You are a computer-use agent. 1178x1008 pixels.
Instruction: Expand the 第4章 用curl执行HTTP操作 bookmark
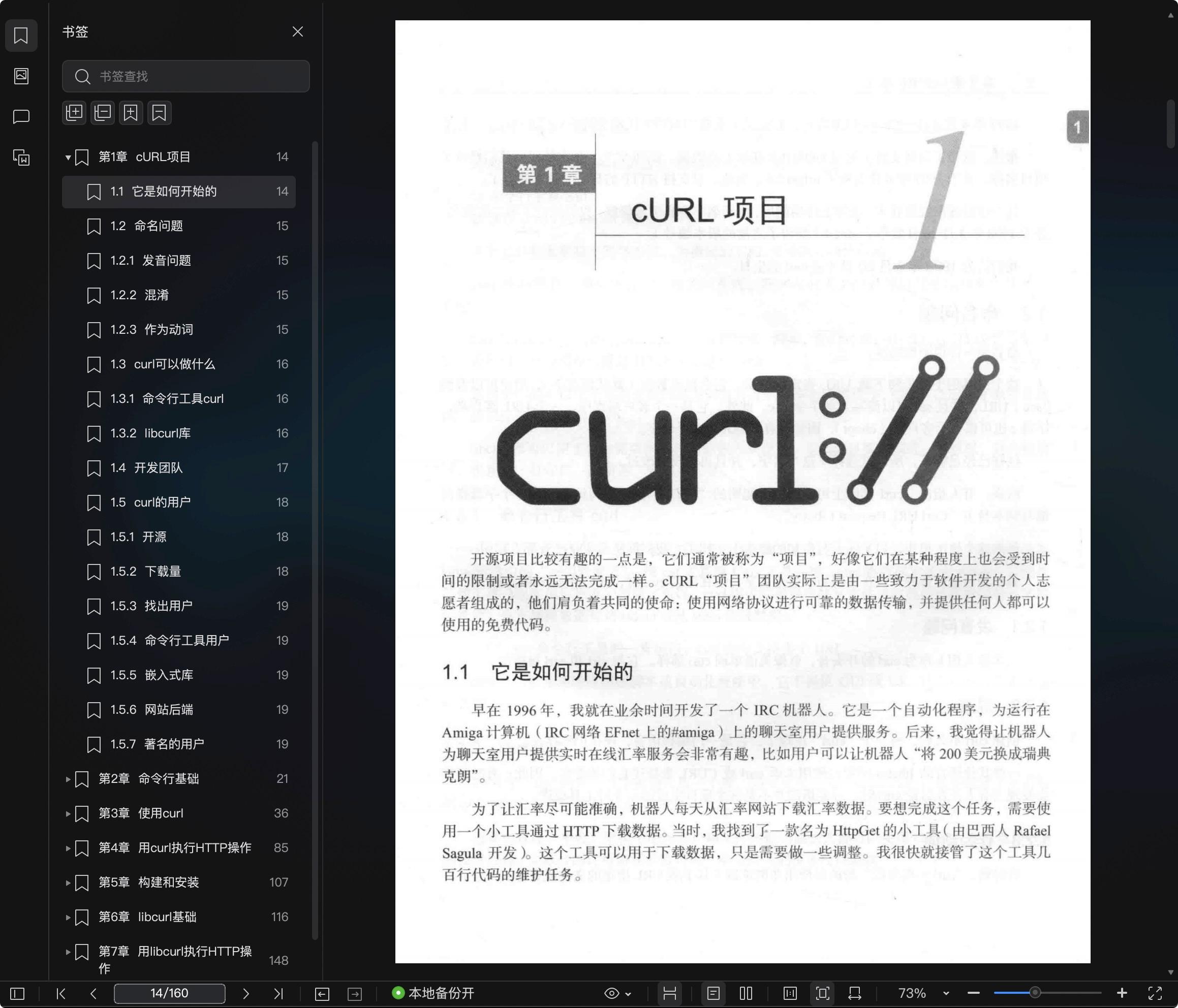(x=68, y=848)
